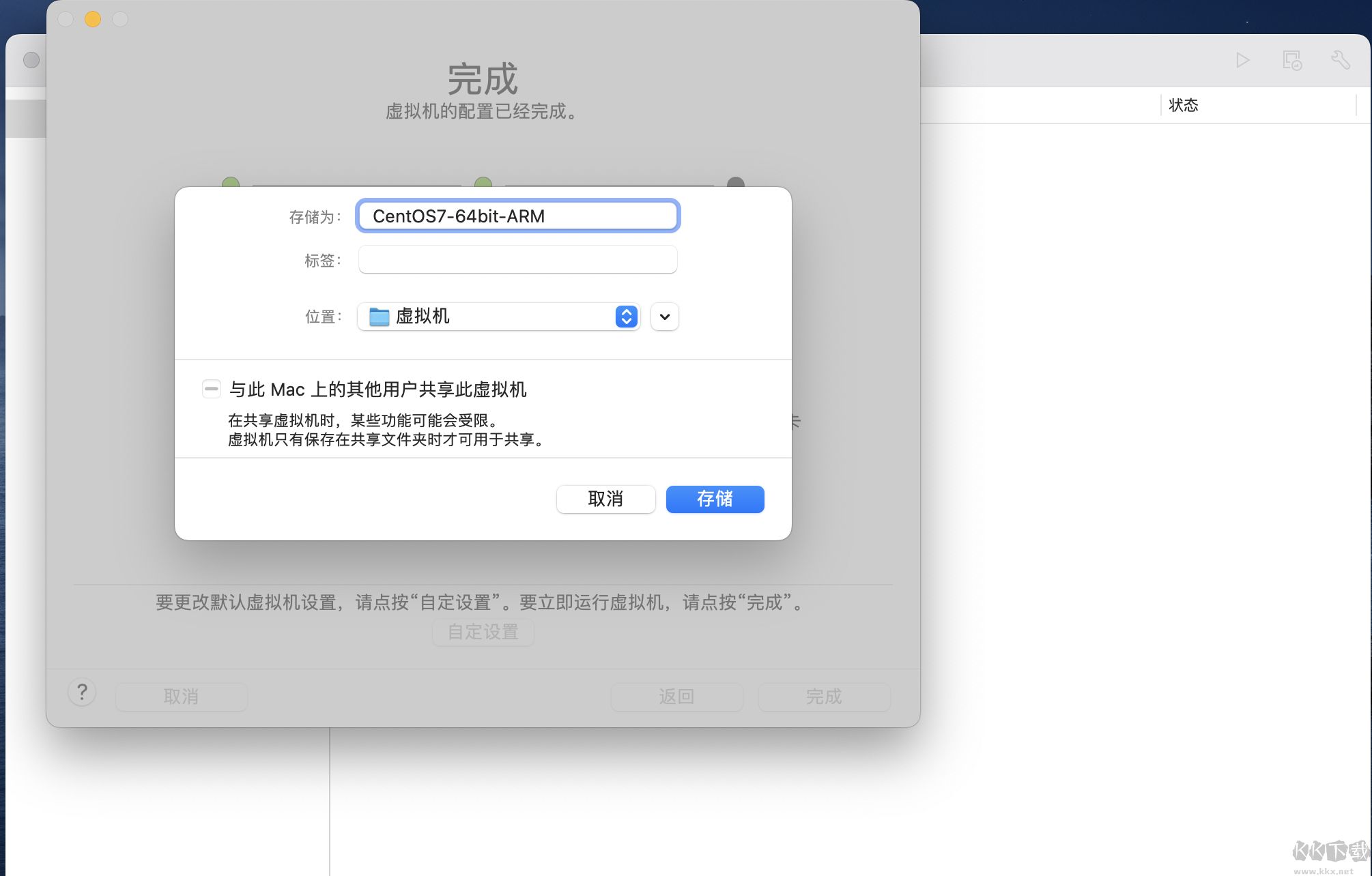Click the final gray progress step dot
Screen dimensions: 1372x876
coord(735,183)
